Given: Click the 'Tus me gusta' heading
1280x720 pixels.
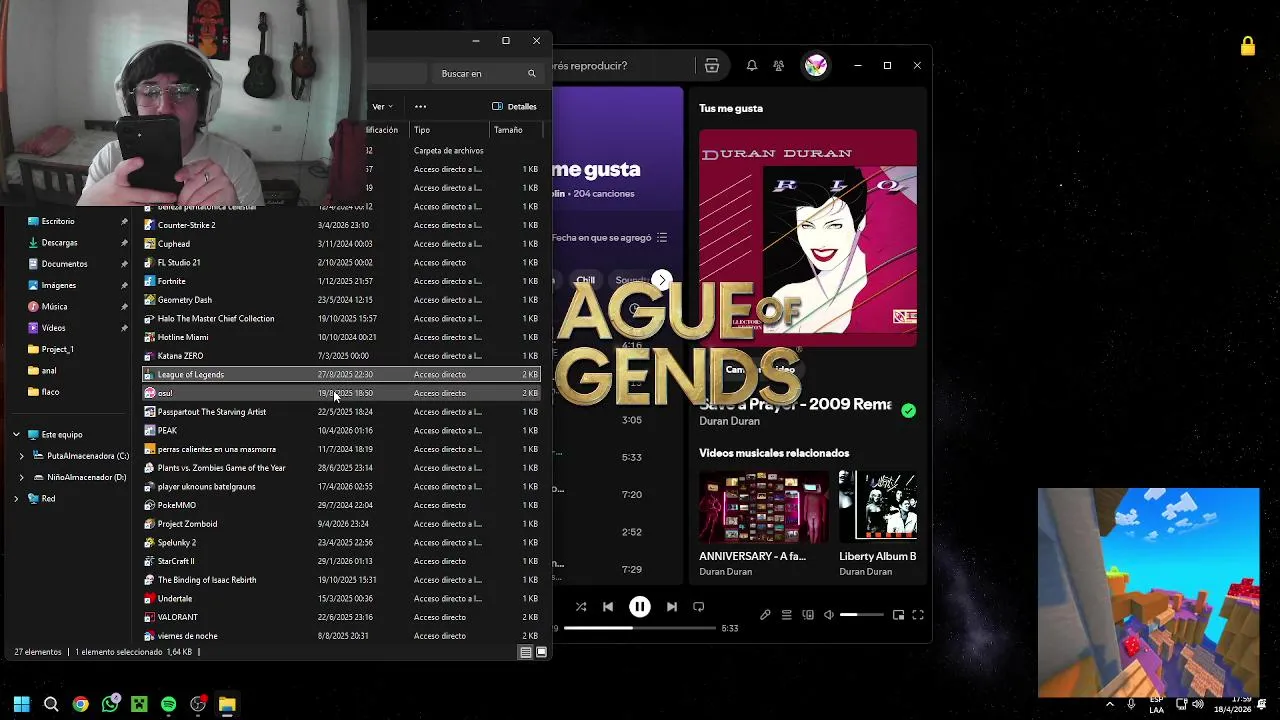Looking at the screenshot, I should [731, 108].
